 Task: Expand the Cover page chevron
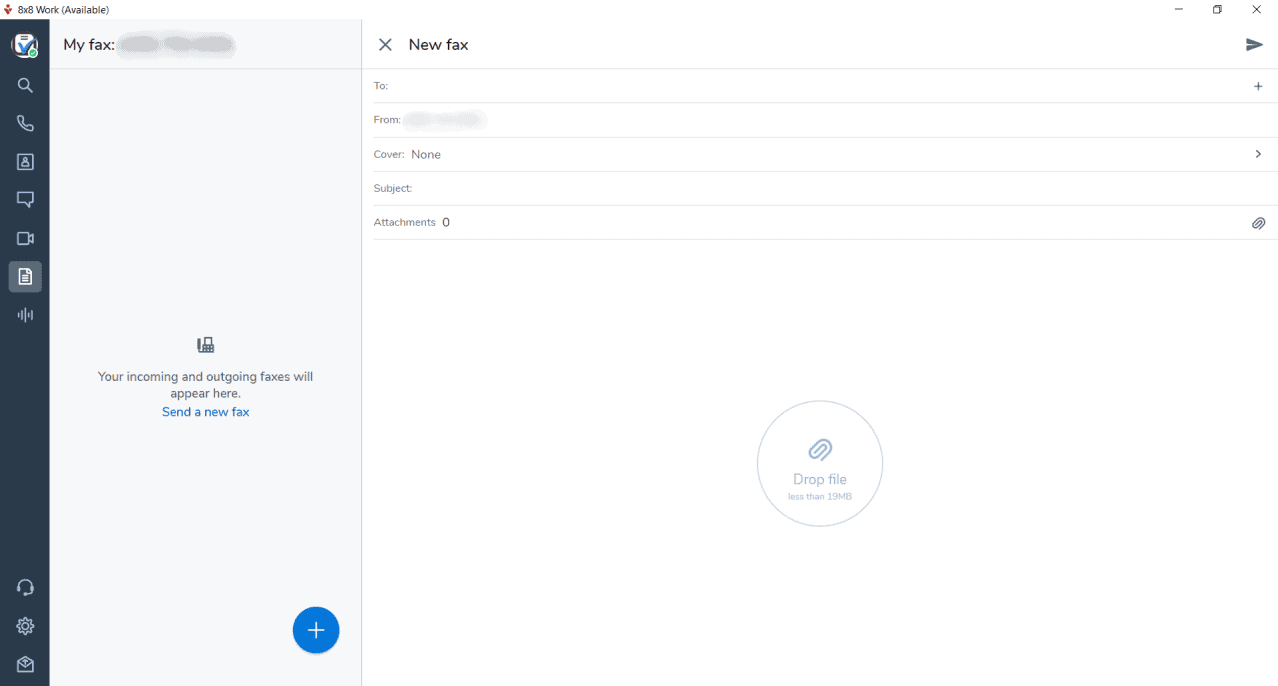(x=1258, y=154)
